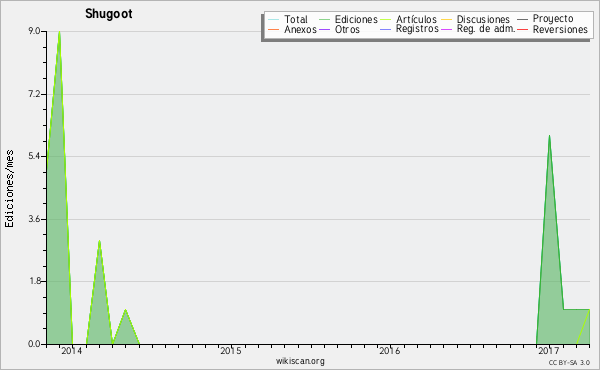Click the wikiscan.org text
Screen dimensions: 600x370
tap(300, 361)
